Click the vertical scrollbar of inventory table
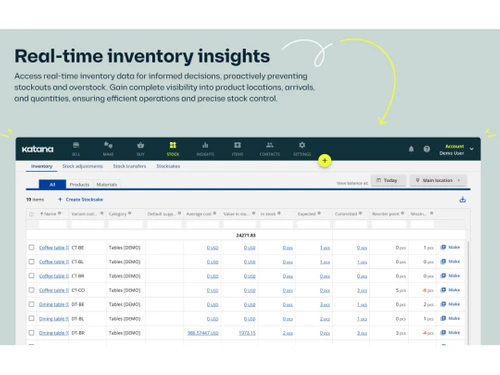 (x=468, y=292)
